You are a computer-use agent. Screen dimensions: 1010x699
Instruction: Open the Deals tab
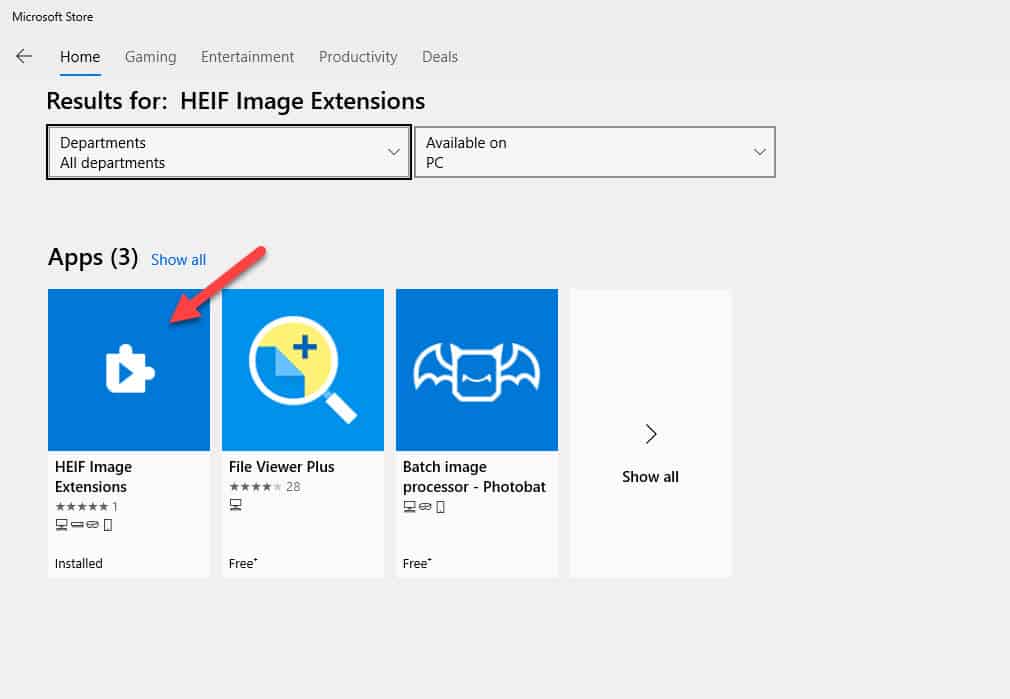click(440, 57)
